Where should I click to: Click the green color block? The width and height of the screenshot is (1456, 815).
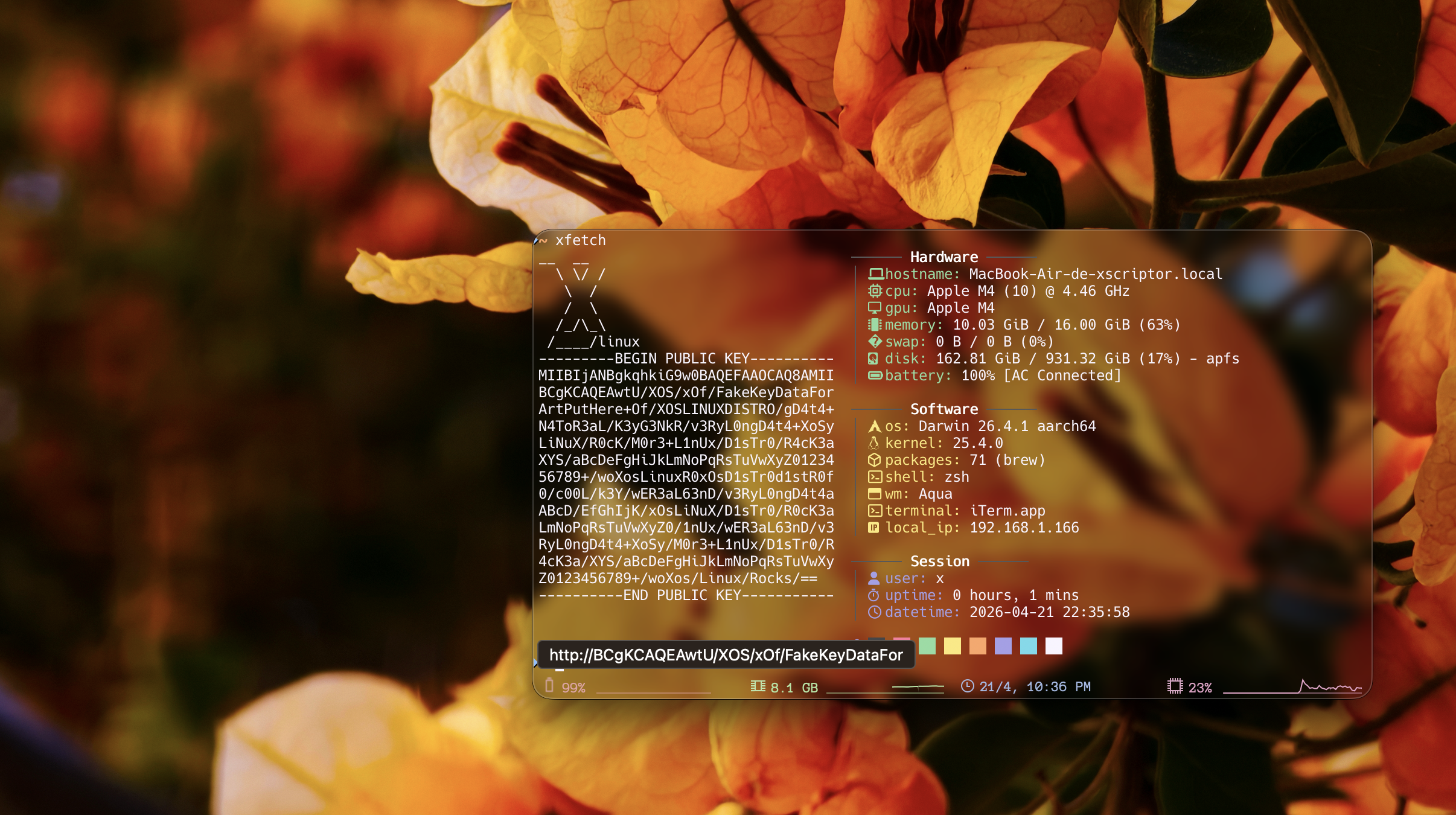(927, 646)
